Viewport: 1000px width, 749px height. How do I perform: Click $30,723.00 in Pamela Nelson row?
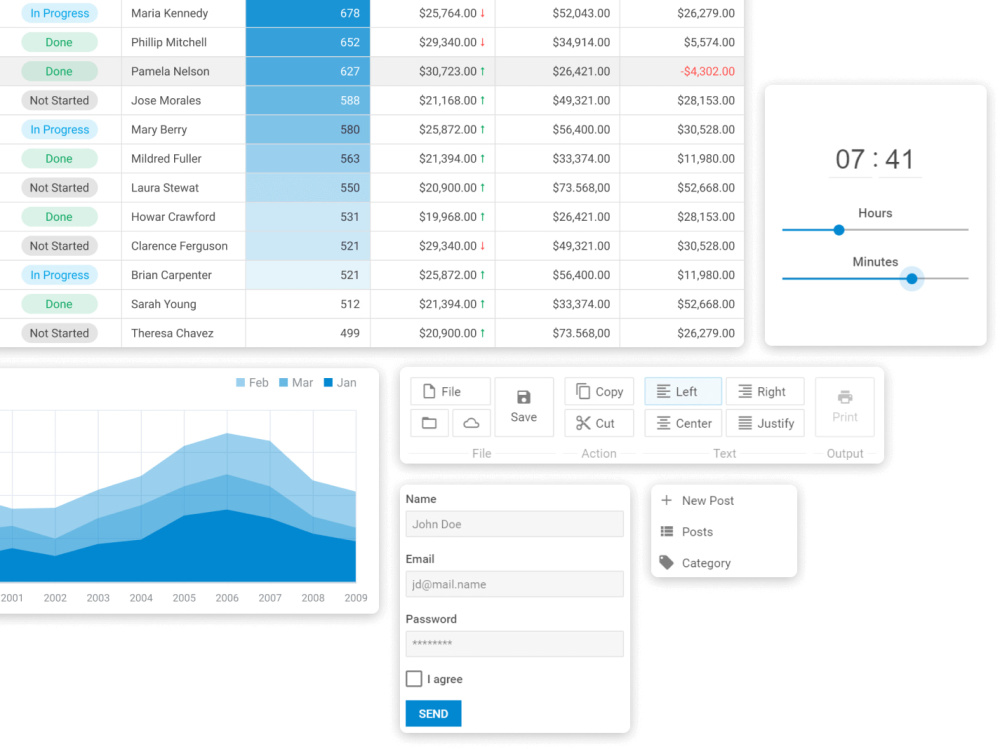(x=447, y=71)
